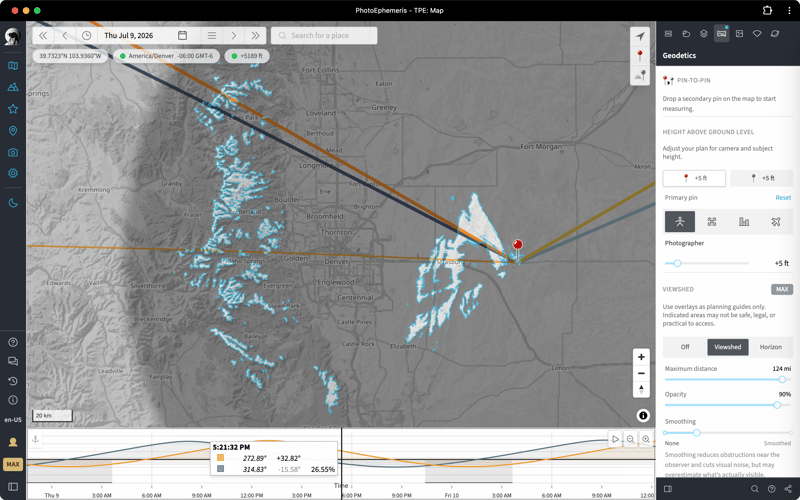Open the Map section in left sidebar
This screenshot has width=800, height=500.
pos(13,65)
